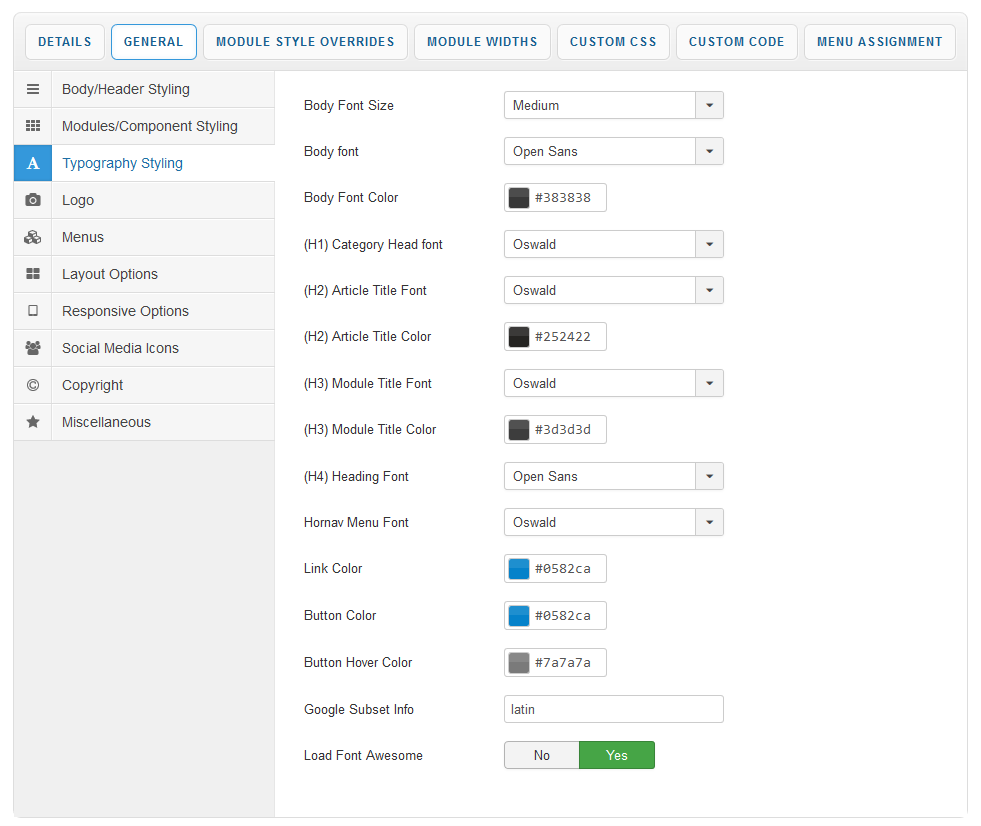
Task: Open the Layout Options section
Action: [x=110, y=274]
